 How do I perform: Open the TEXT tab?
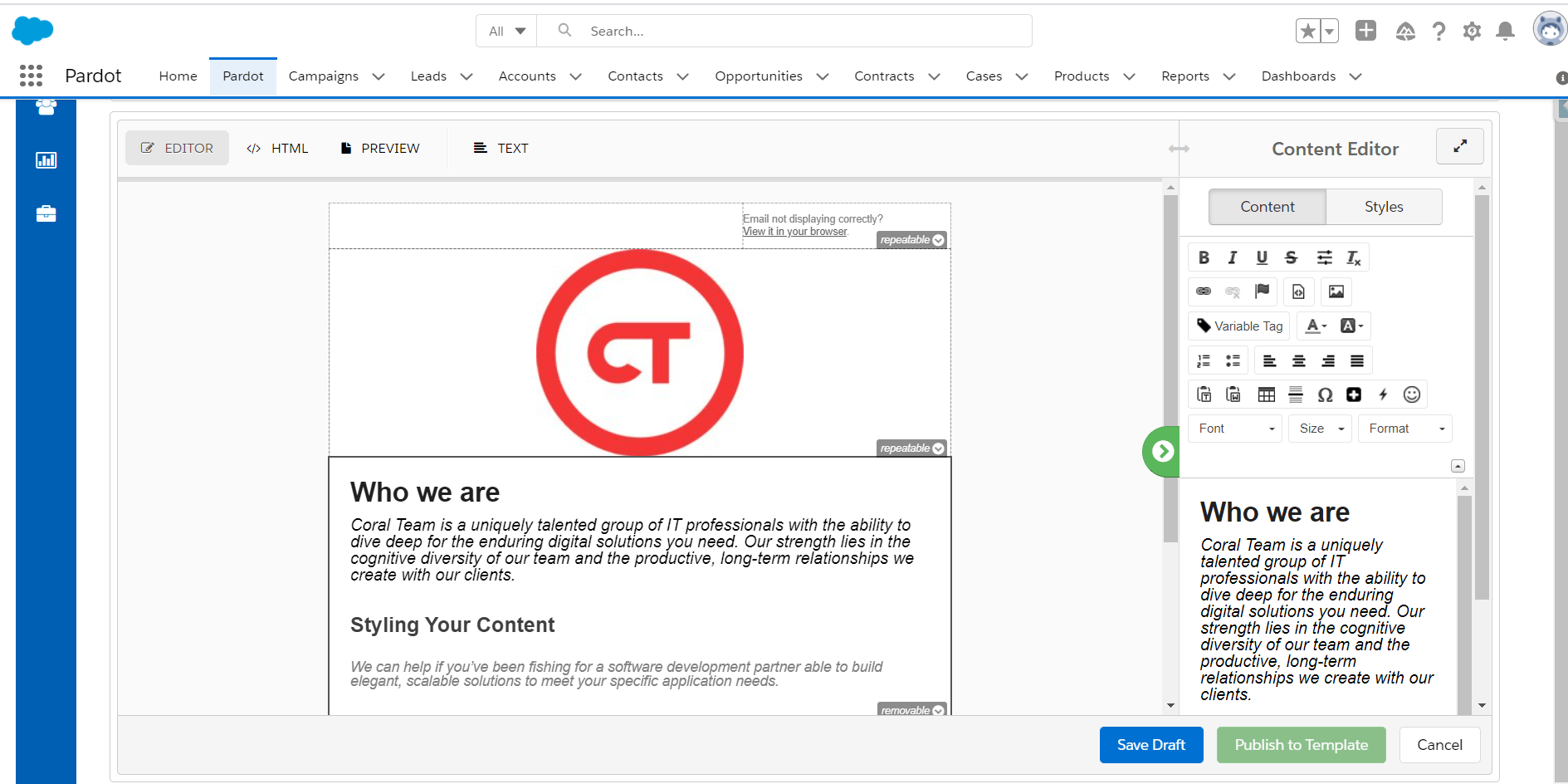[501, 148]
